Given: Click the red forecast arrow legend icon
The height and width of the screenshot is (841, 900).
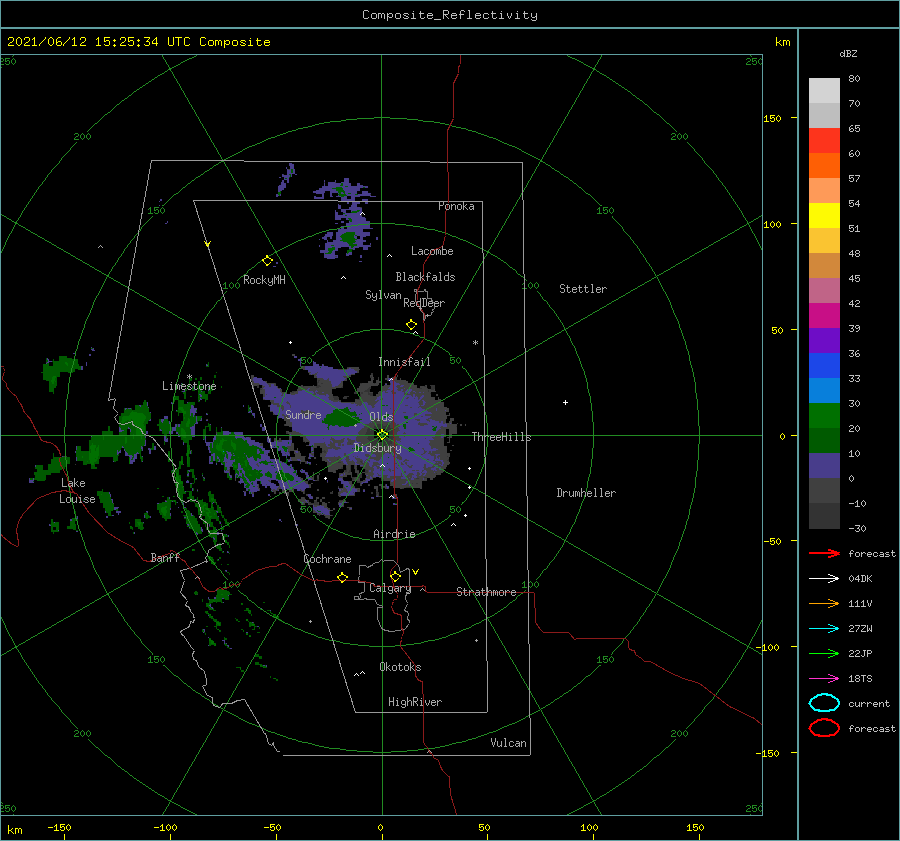Looking at the screenshot, I should 824,553.
